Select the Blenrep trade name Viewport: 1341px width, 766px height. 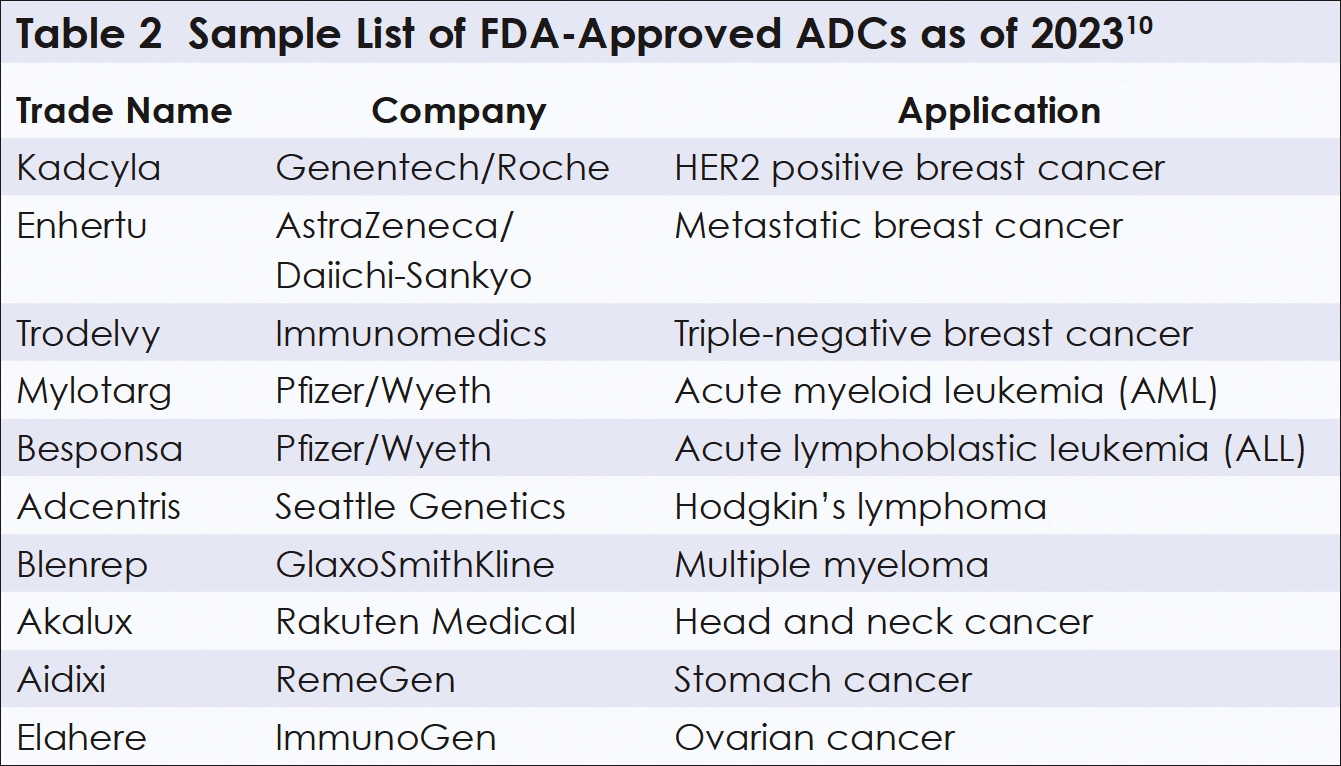82,564
